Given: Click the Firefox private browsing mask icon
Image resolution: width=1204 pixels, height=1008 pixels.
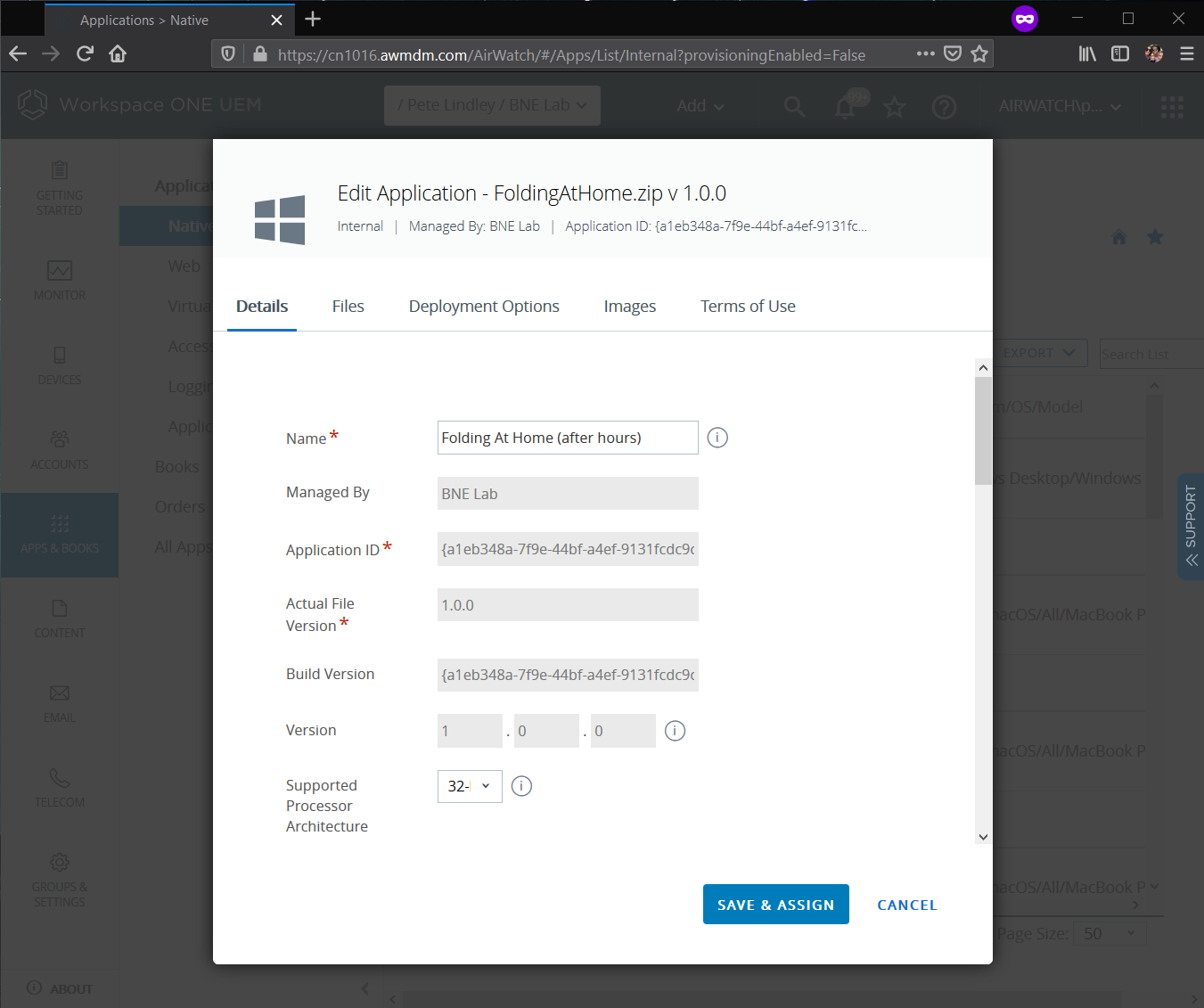Looking at the screenshot, I should tap(1025, 19).
